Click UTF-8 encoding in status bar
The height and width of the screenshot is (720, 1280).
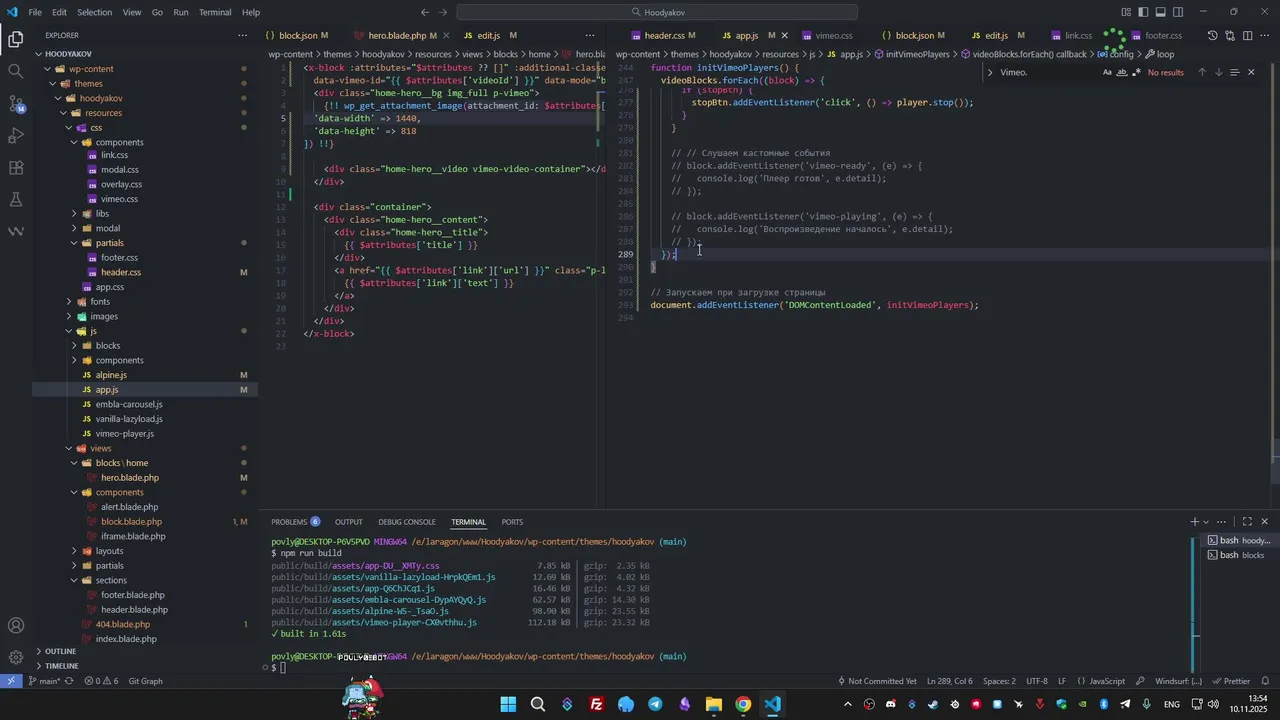(1037, 681)
